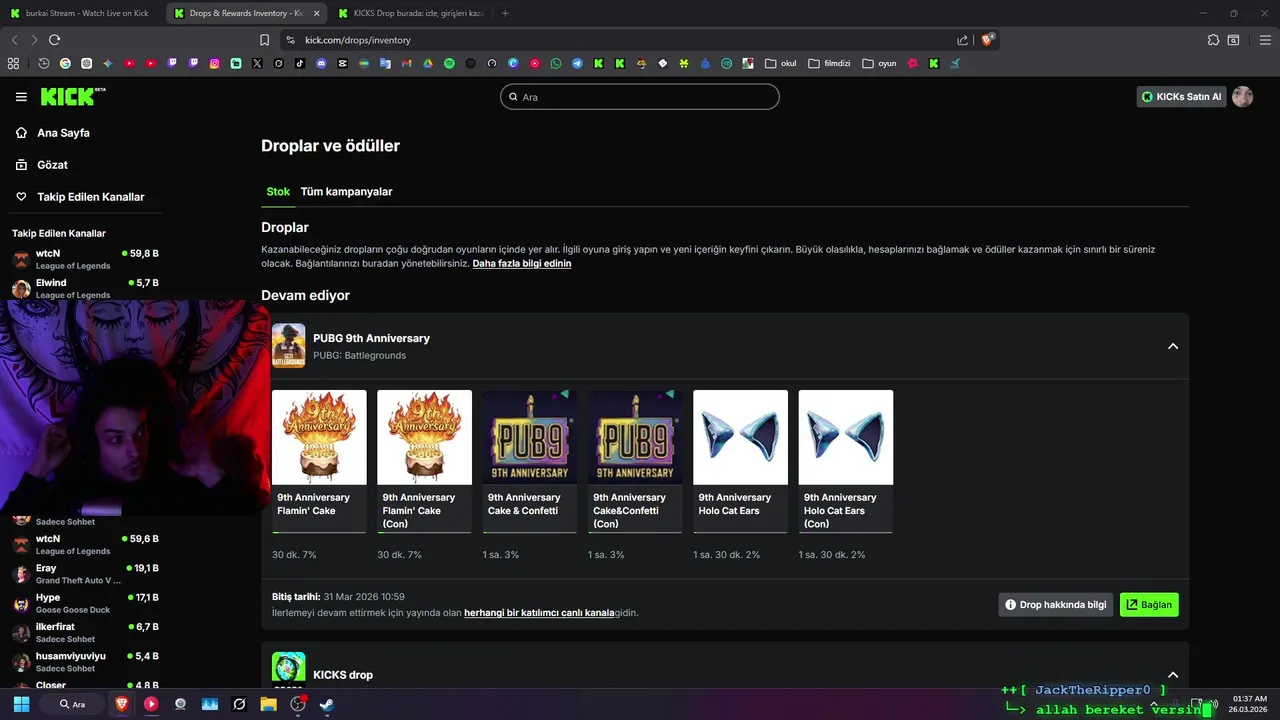The height and width of the screenshot is (720, 1280).
Task: Open a new browser tab
Action: coord(505,13)
